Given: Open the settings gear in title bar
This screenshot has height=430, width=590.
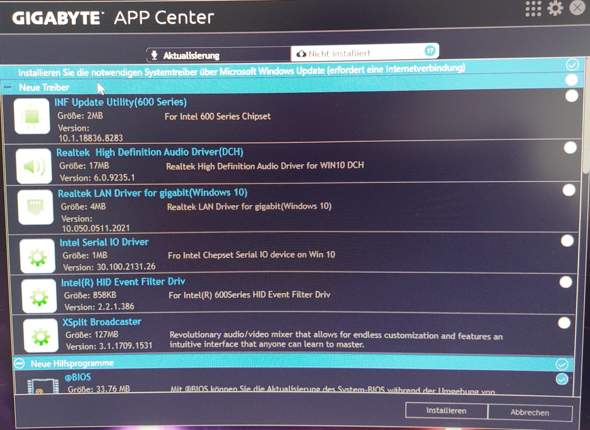Looking at the screenshot, I should 555,8.
